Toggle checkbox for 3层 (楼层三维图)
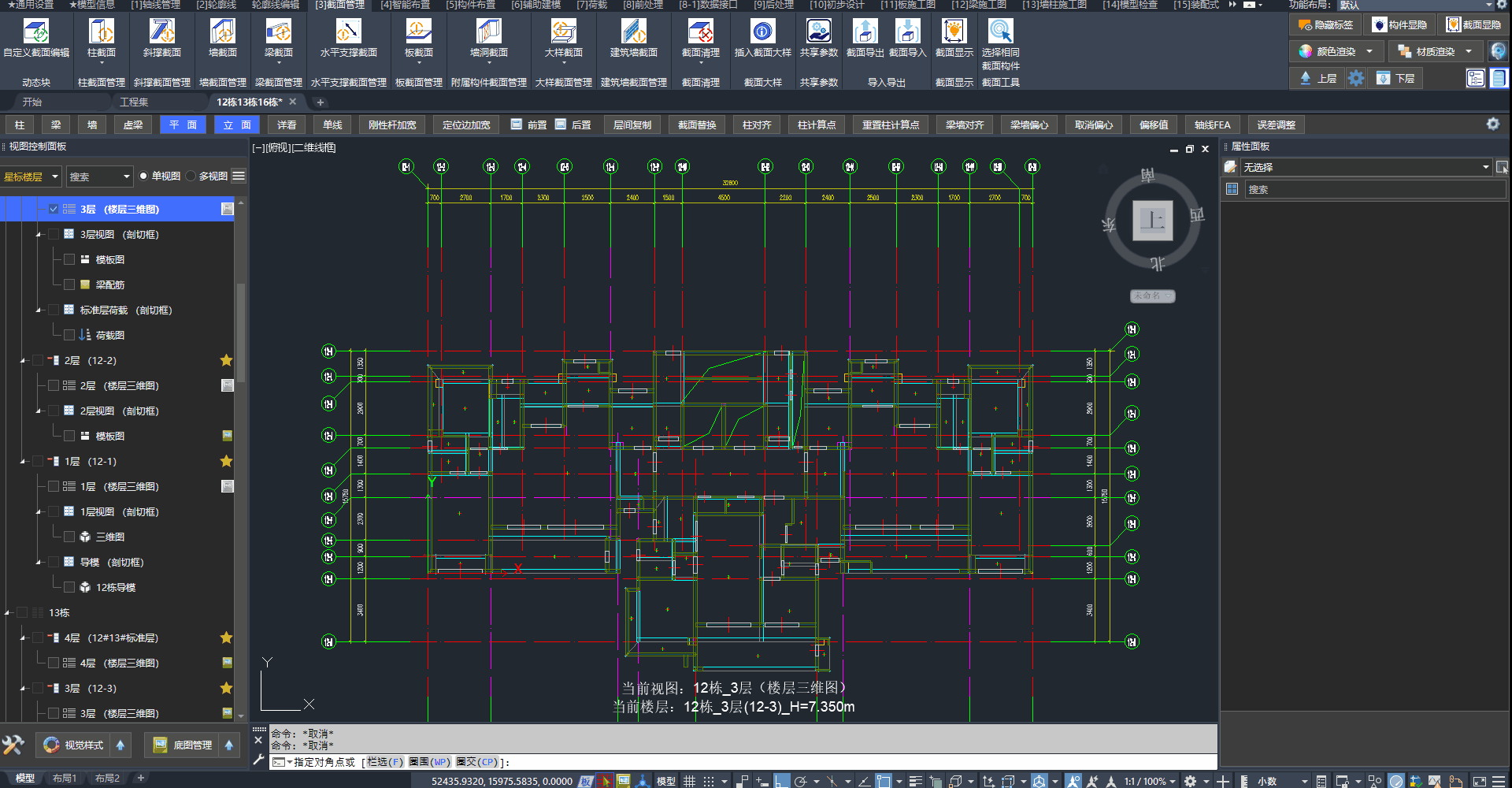The width and height of the screenshot is (1512, 788). click(54, 209)
